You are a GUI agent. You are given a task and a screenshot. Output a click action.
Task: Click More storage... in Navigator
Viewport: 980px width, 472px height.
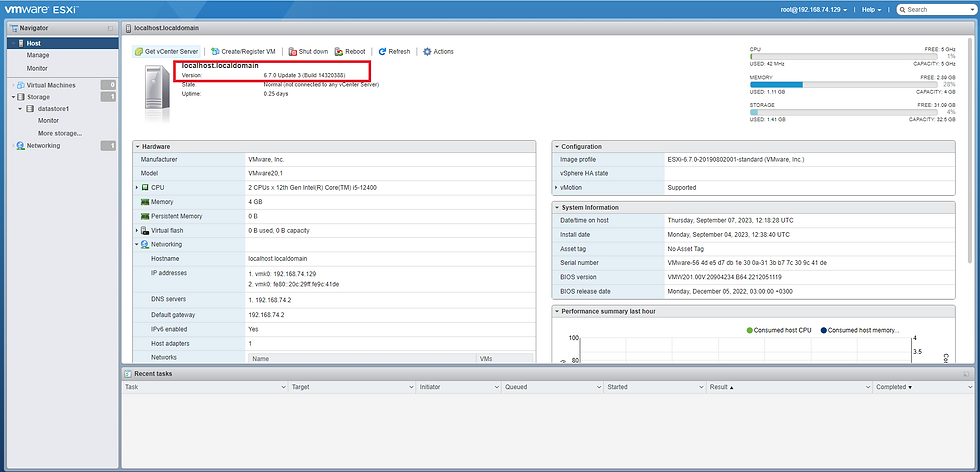59,133
